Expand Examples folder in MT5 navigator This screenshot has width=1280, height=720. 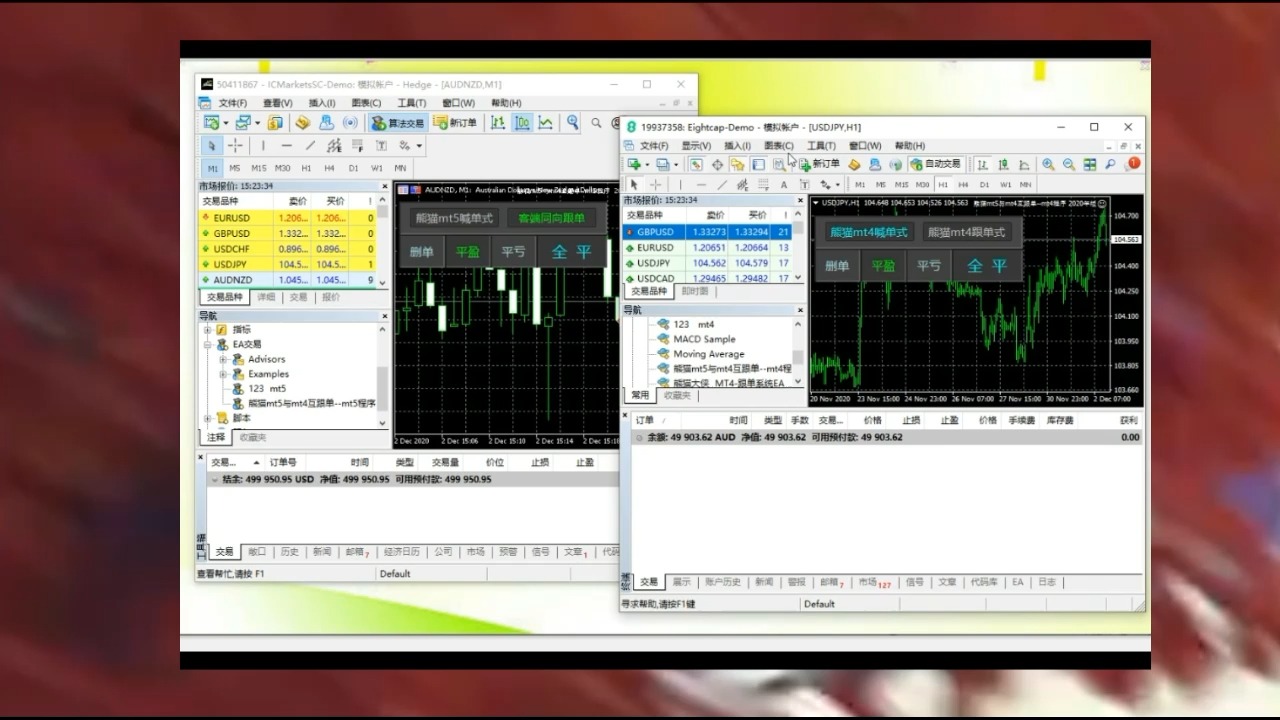tap(223, 374)
